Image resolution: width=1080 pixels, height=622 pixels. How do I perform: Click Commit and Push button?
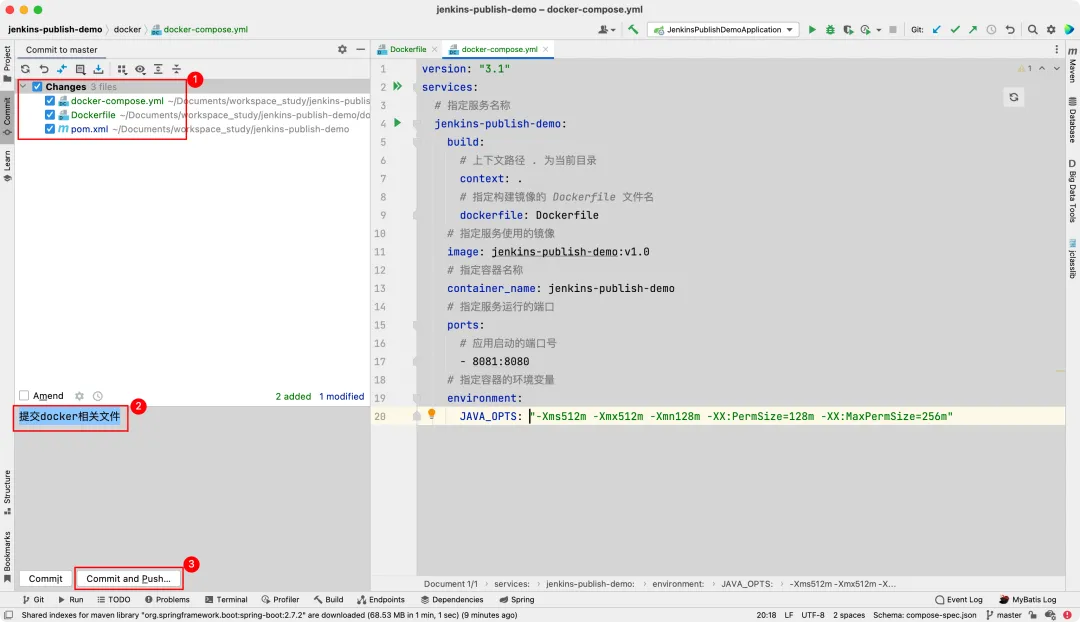coord(129,579)
